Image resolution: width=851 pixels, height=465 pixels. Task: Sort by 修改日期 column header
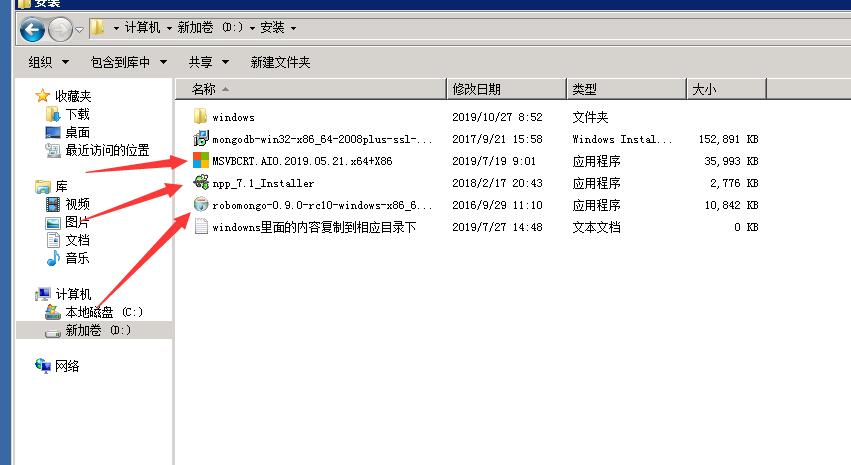pos(477,89)
